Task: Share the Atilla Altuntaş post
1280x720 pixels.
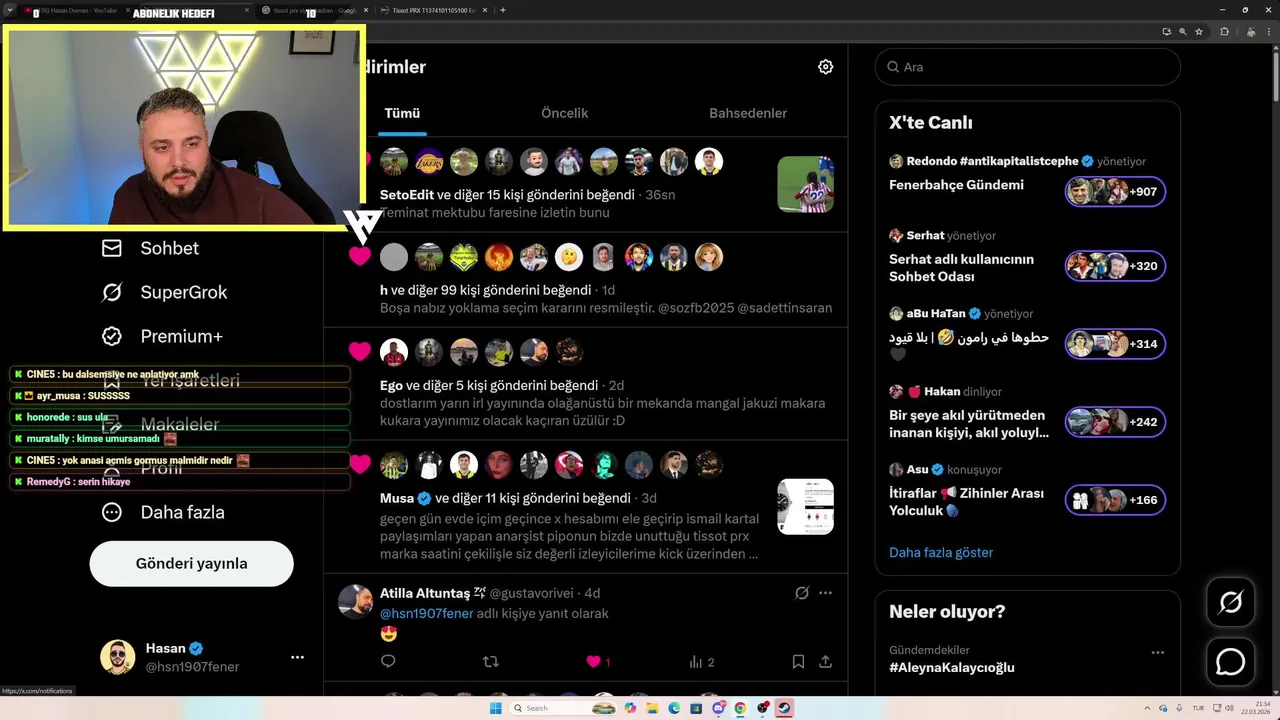Action: tap(825, 661)
